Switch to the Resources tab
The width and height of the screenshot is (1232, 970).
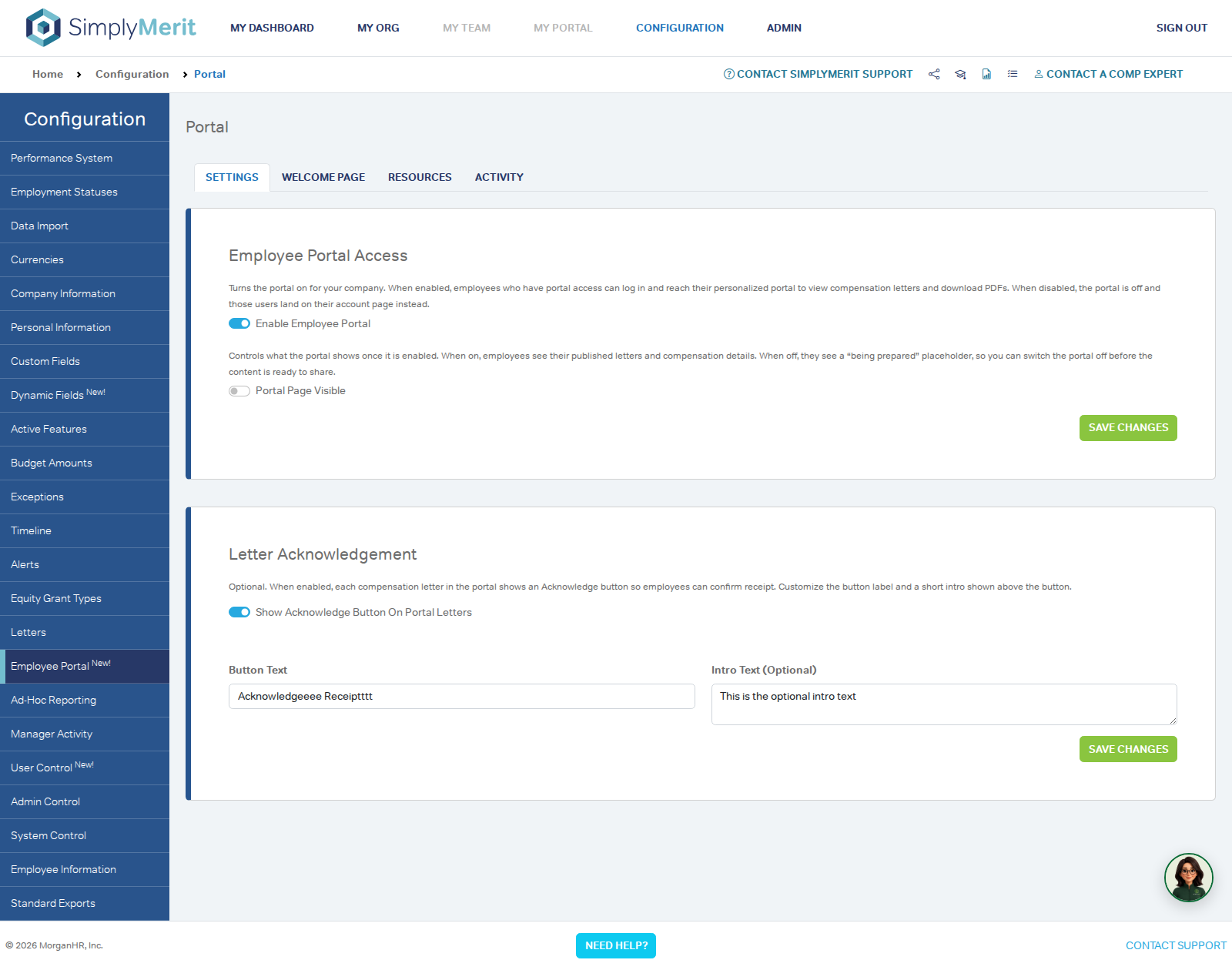point(420,177)
